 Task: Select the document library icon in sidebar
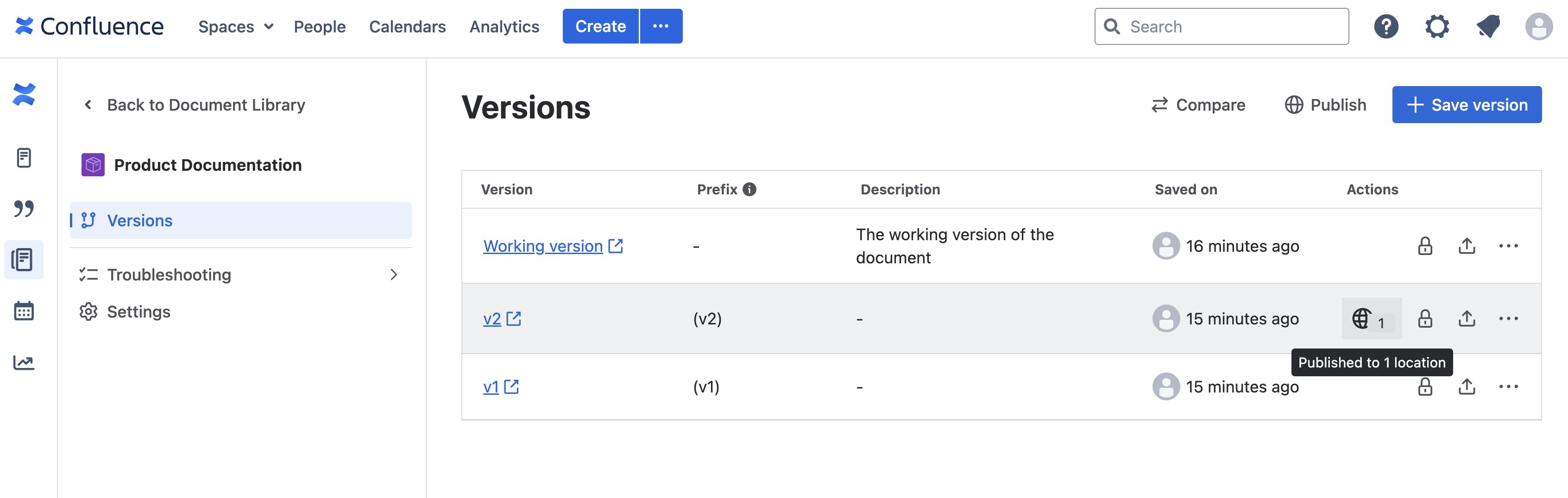tap(24, 260)
